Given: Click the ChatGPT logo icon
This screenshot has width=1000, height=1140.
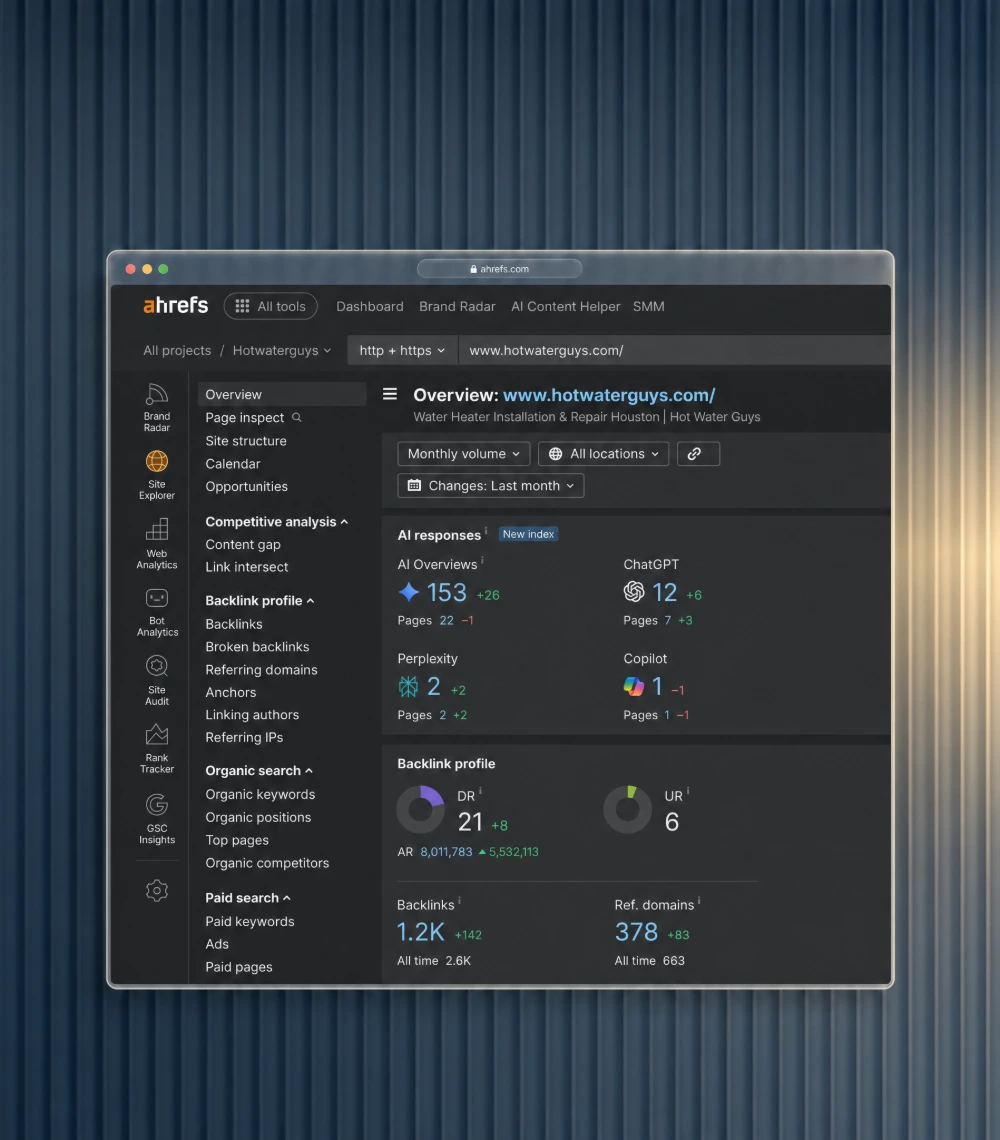Looking at the screenshot, I should pos(634,592).
